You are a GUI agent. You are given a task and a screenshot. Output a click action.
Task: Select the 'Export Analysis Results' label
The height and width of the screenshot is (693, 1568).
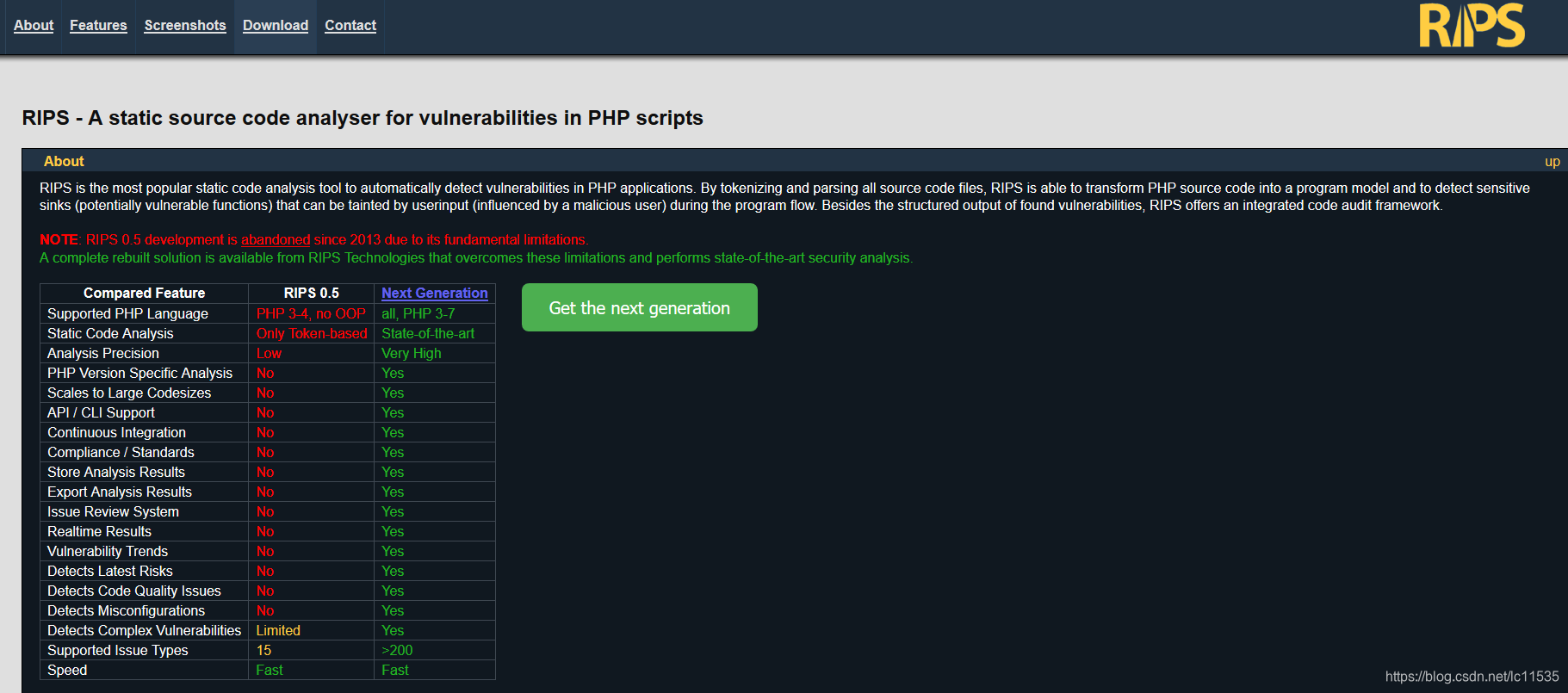[120, 492]
